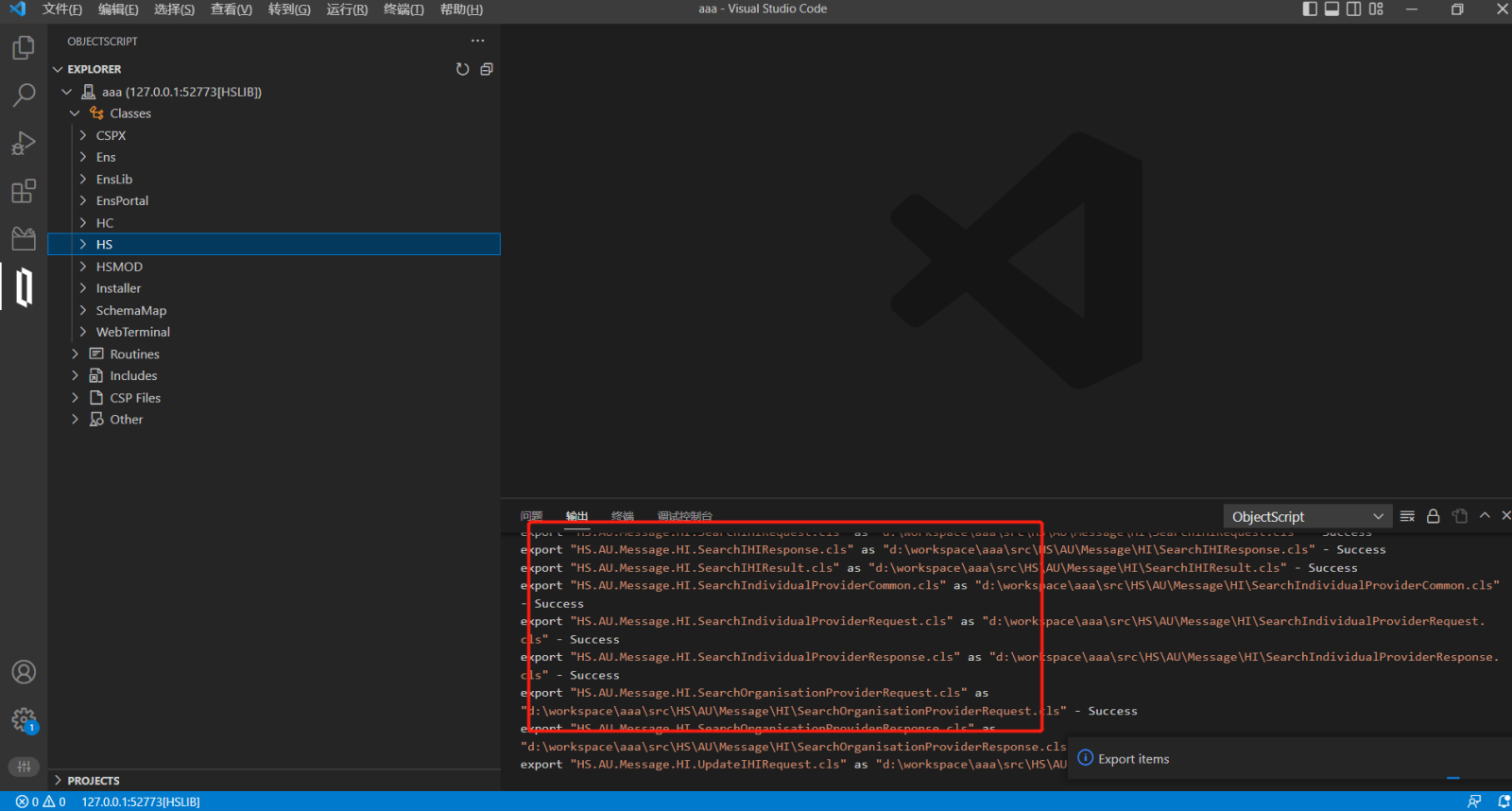This screenshot has height=811, width=1512.
Task: Click the collapse all icon in Explorer
Action: point(487,69)
